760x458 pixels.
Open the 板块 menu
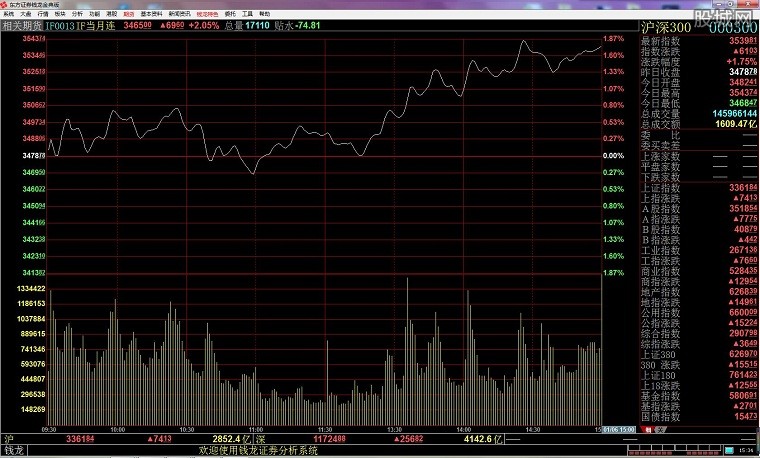(x=59, y=14)
